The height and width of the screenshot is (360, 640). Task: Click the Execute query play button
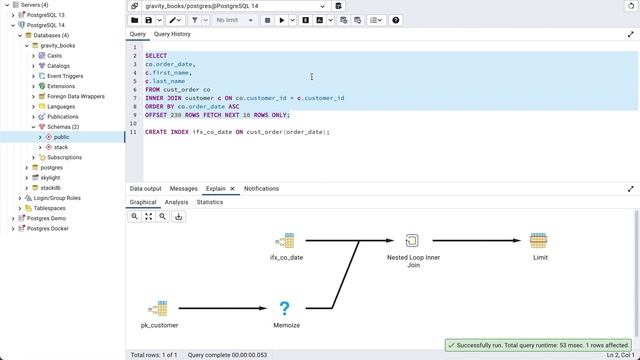click(282, 20)
